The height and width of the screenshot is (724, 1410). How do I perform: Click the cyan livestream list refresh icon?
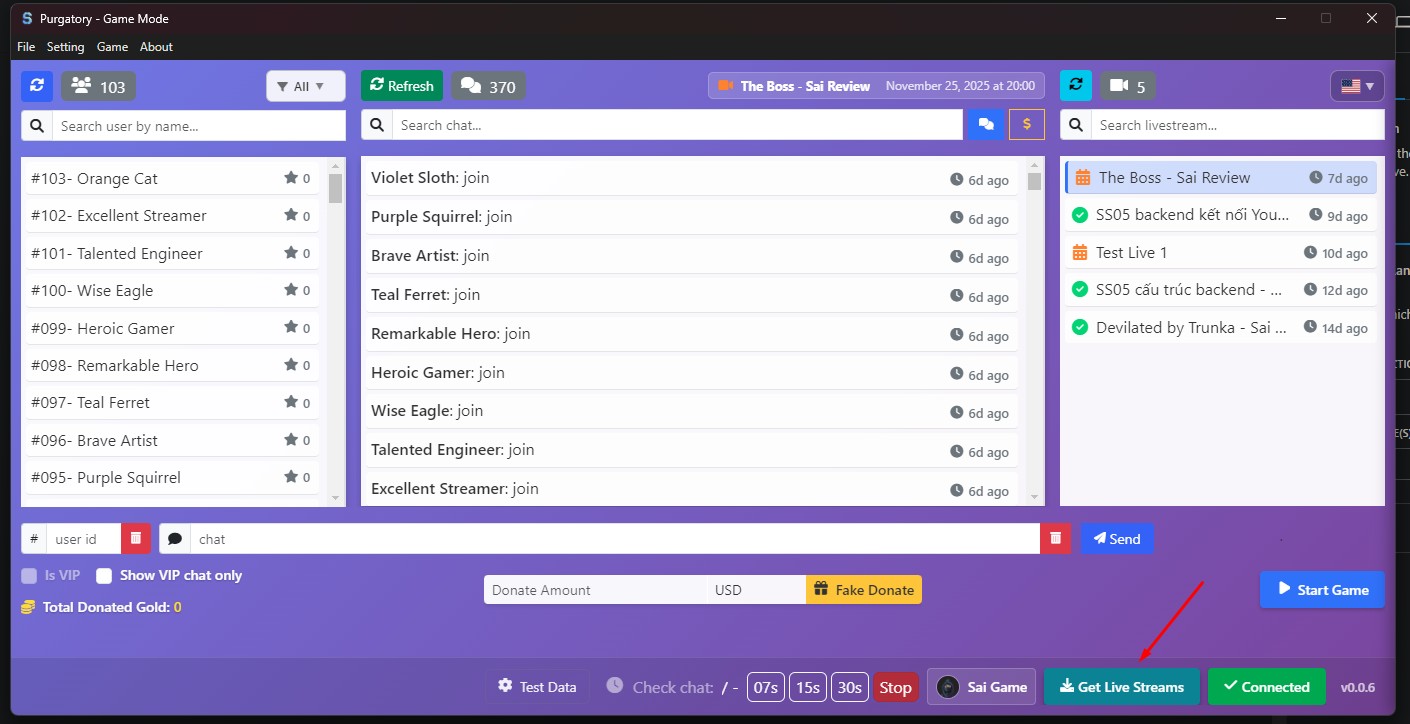pyautogui.click(x=1076, y=86)
